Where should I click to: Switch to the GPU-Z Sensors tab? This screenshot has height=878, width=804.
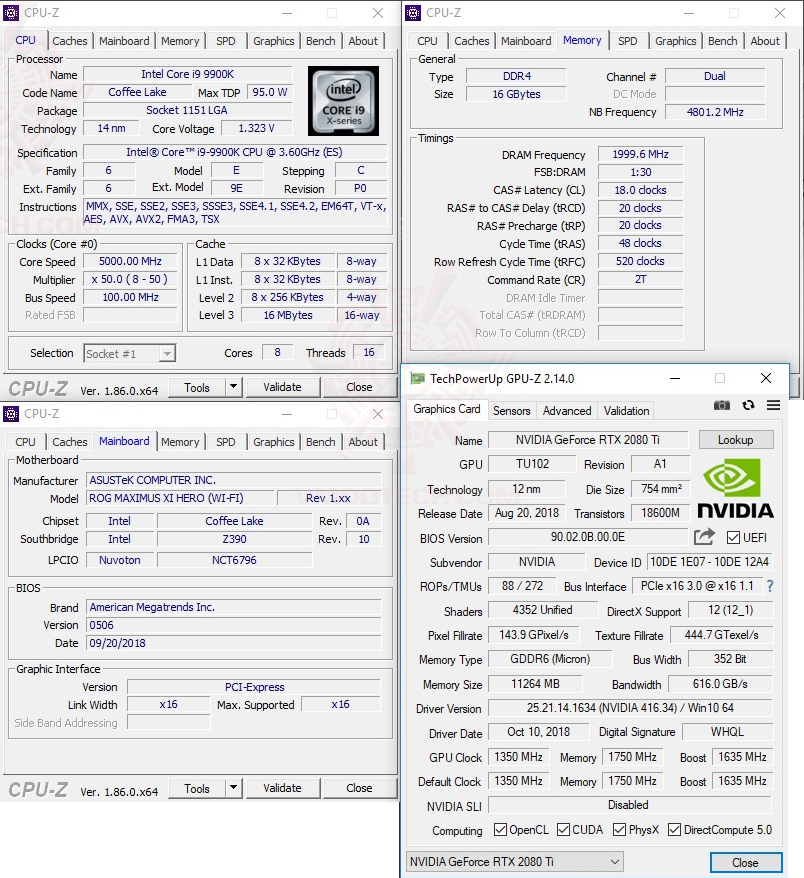tap(511, 410)
